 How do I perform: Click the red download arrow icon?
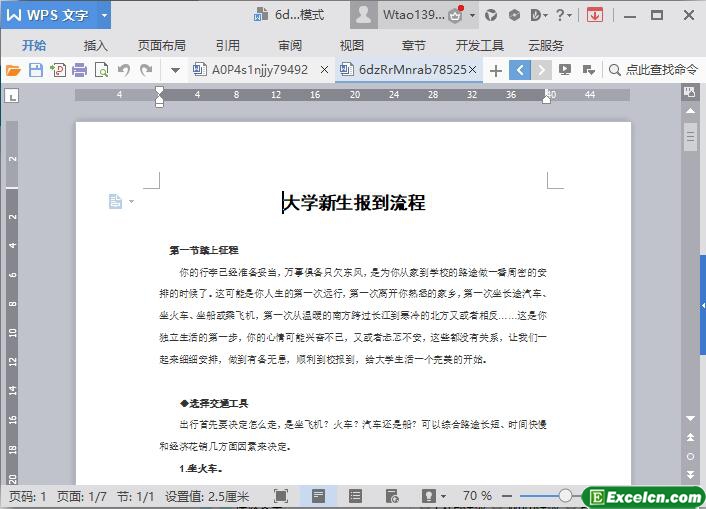pos(595,15)
